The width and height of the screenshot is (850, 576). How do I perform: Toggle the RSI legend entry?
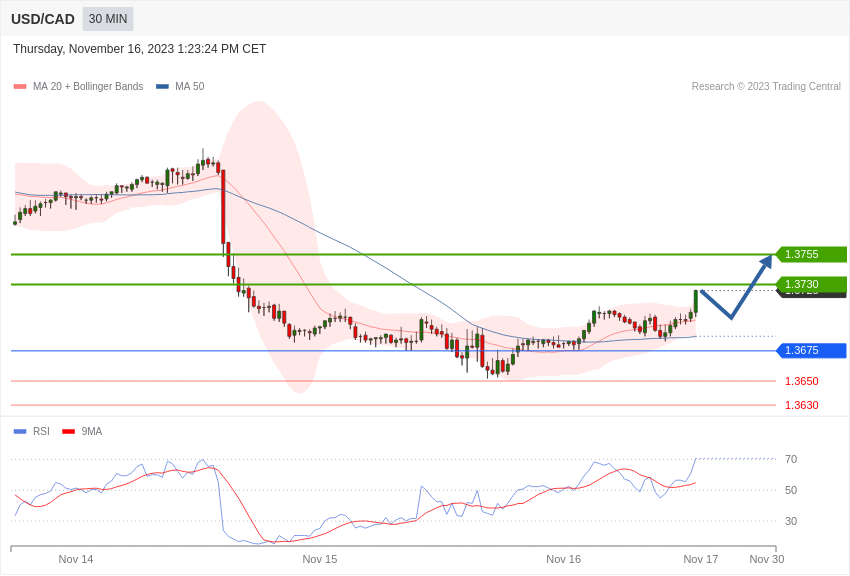point(41,432)
